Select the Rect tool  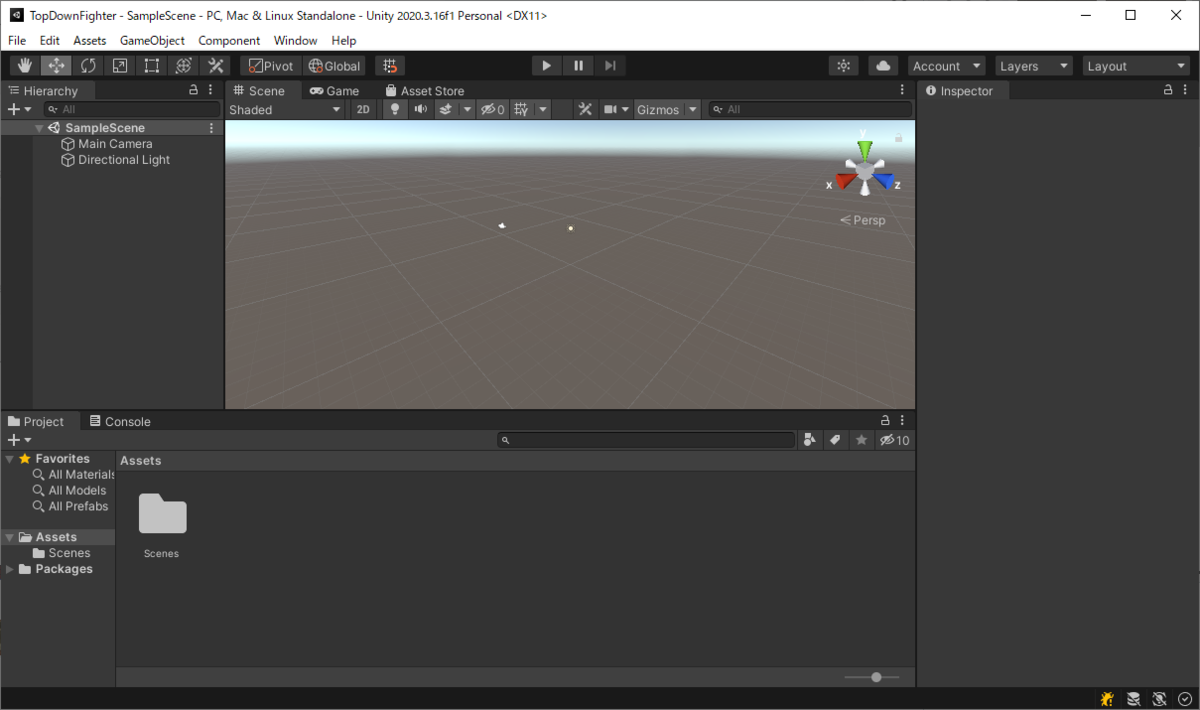tap(152, 66)
